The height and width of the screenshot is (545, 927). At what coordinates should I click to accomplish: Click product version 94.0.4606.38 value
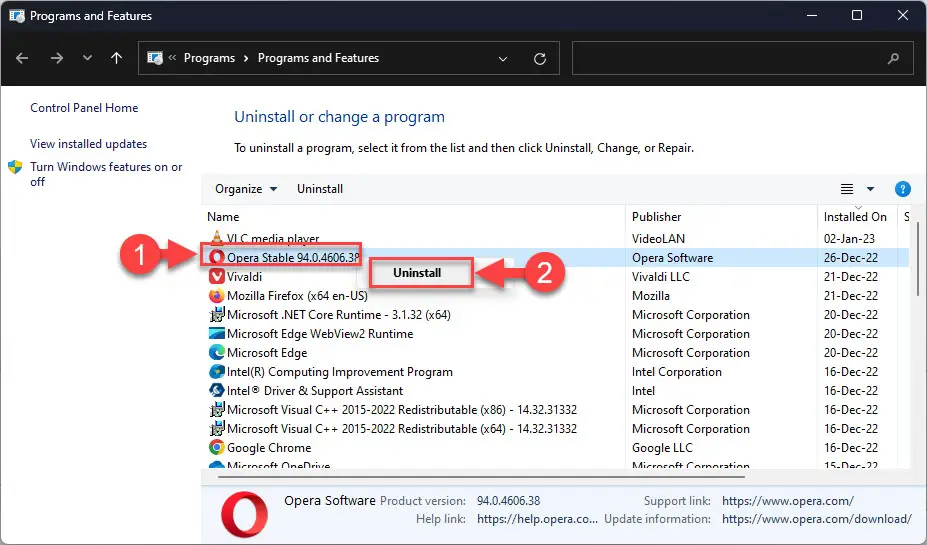pyautogui.click(x=508, y=501)
